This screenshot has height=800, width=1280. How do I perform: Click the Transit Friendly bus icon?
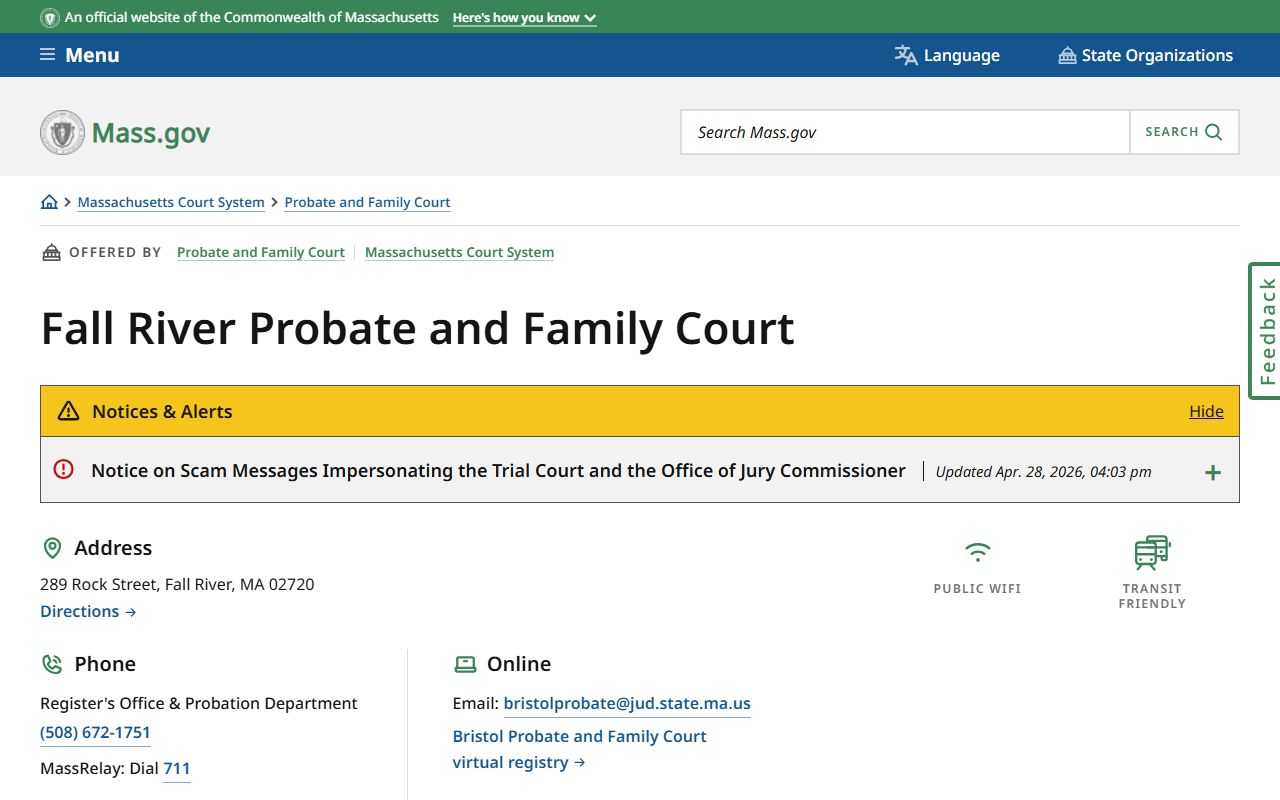1152,553
